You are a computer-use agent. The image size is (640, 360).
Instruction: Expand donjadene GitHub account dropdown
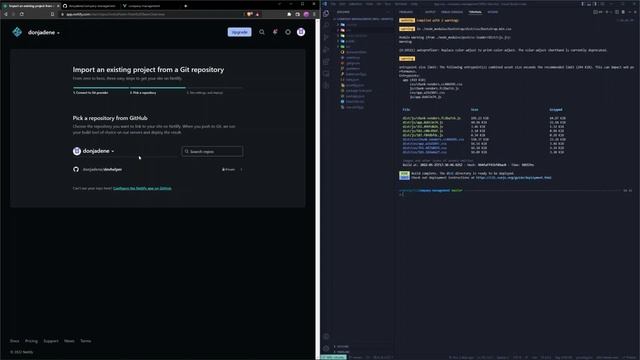pyautogui.click(x=94, y=151)
